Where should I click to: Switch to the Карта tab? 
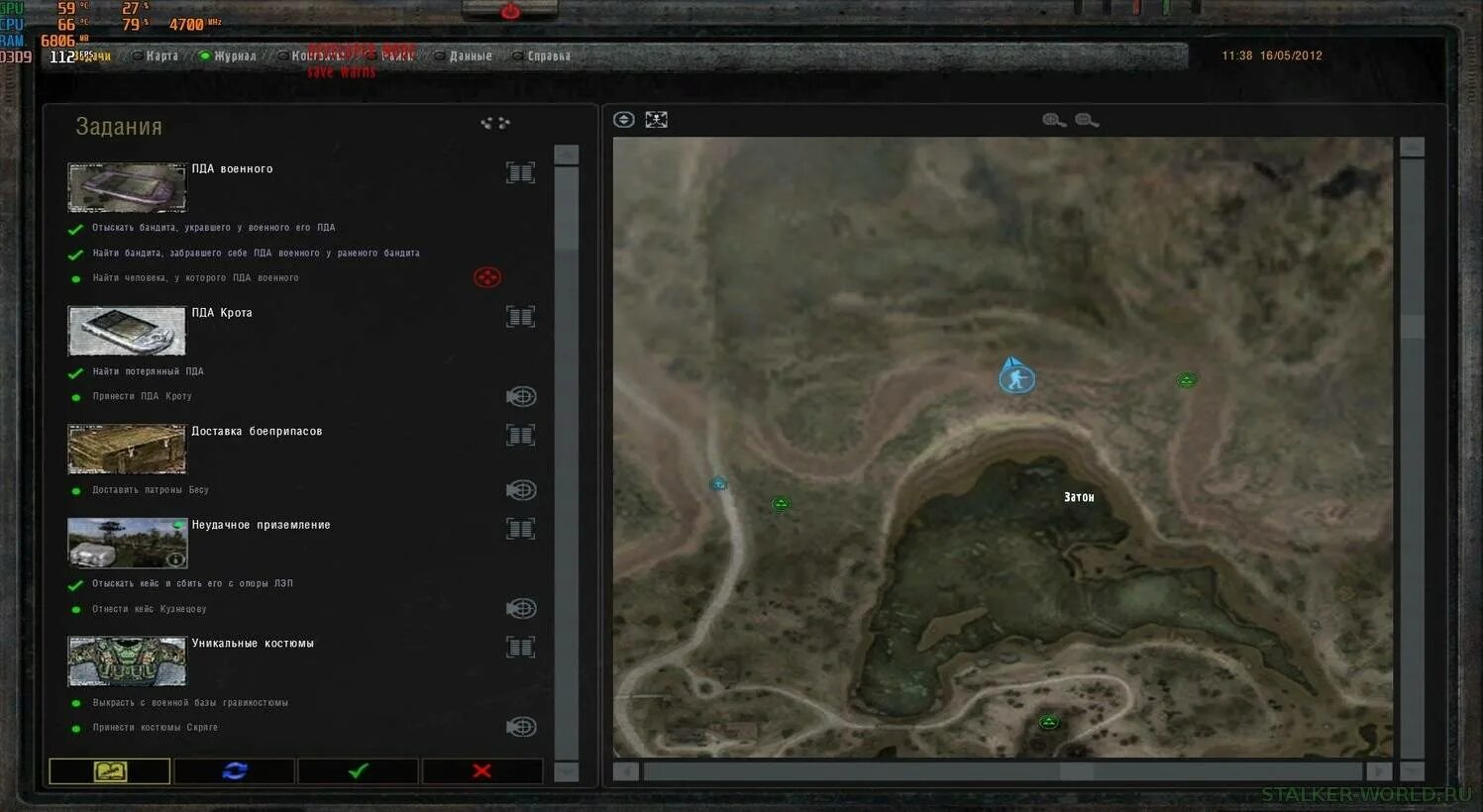(155, 55)
